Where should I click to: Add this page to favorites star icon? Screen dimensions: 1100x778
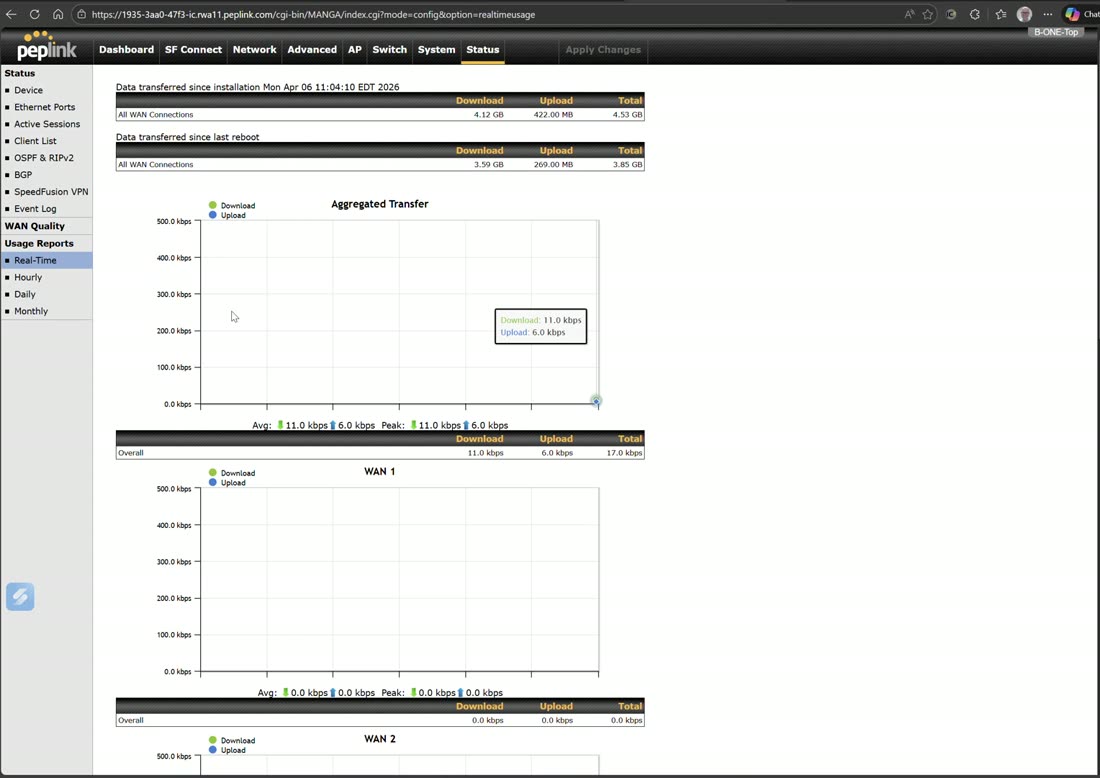tap(928, 14)
